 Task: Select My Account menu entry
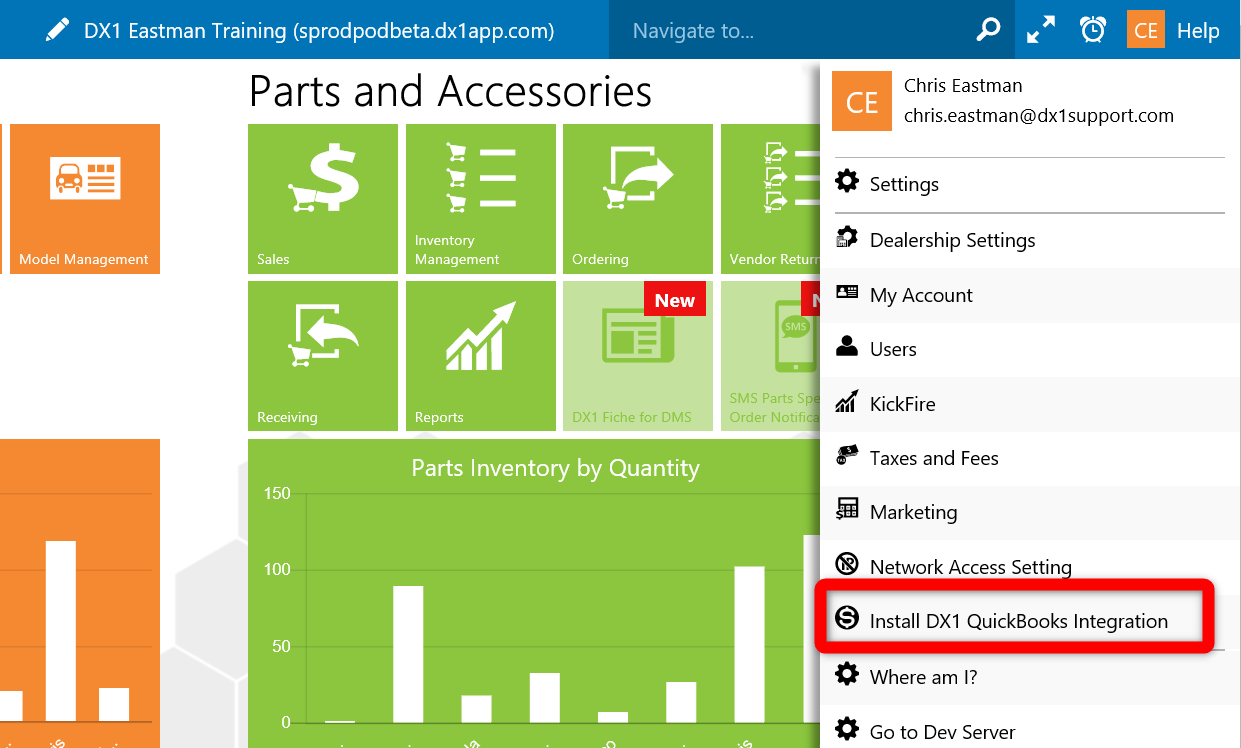point(1030,295)
